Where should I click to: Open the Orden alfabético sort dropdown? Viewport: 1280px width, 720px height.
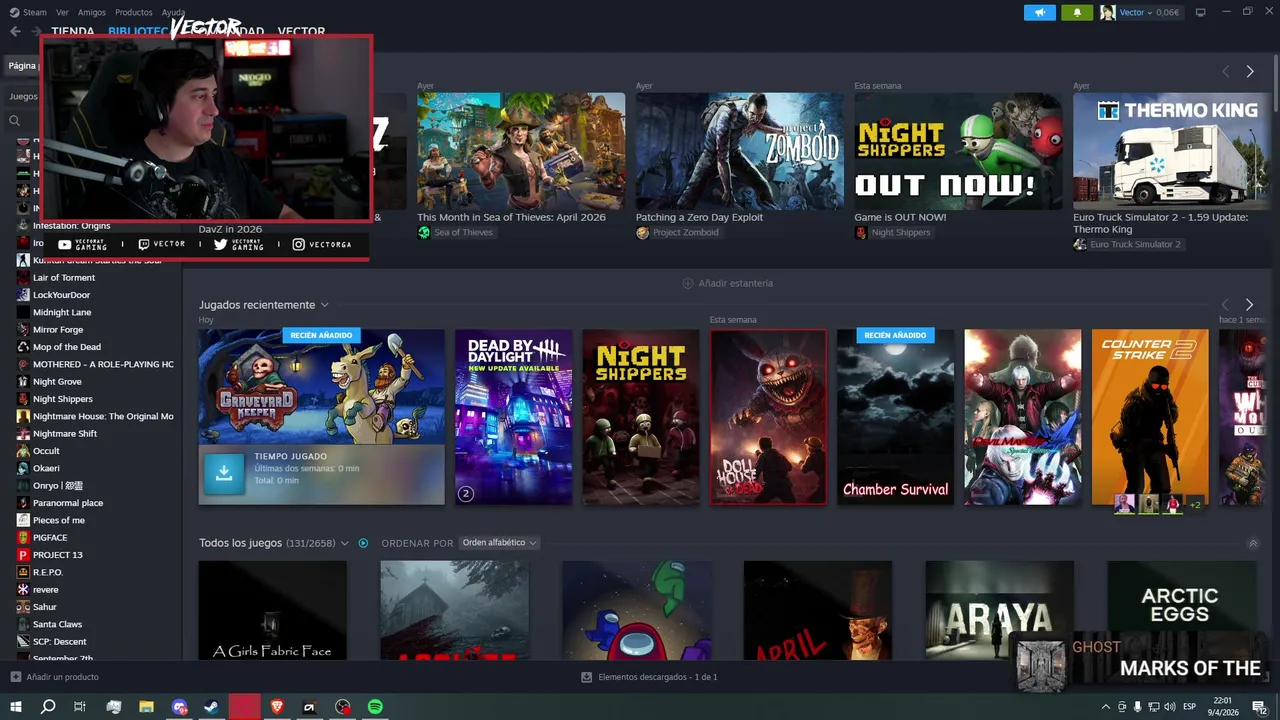coord(499,543)
